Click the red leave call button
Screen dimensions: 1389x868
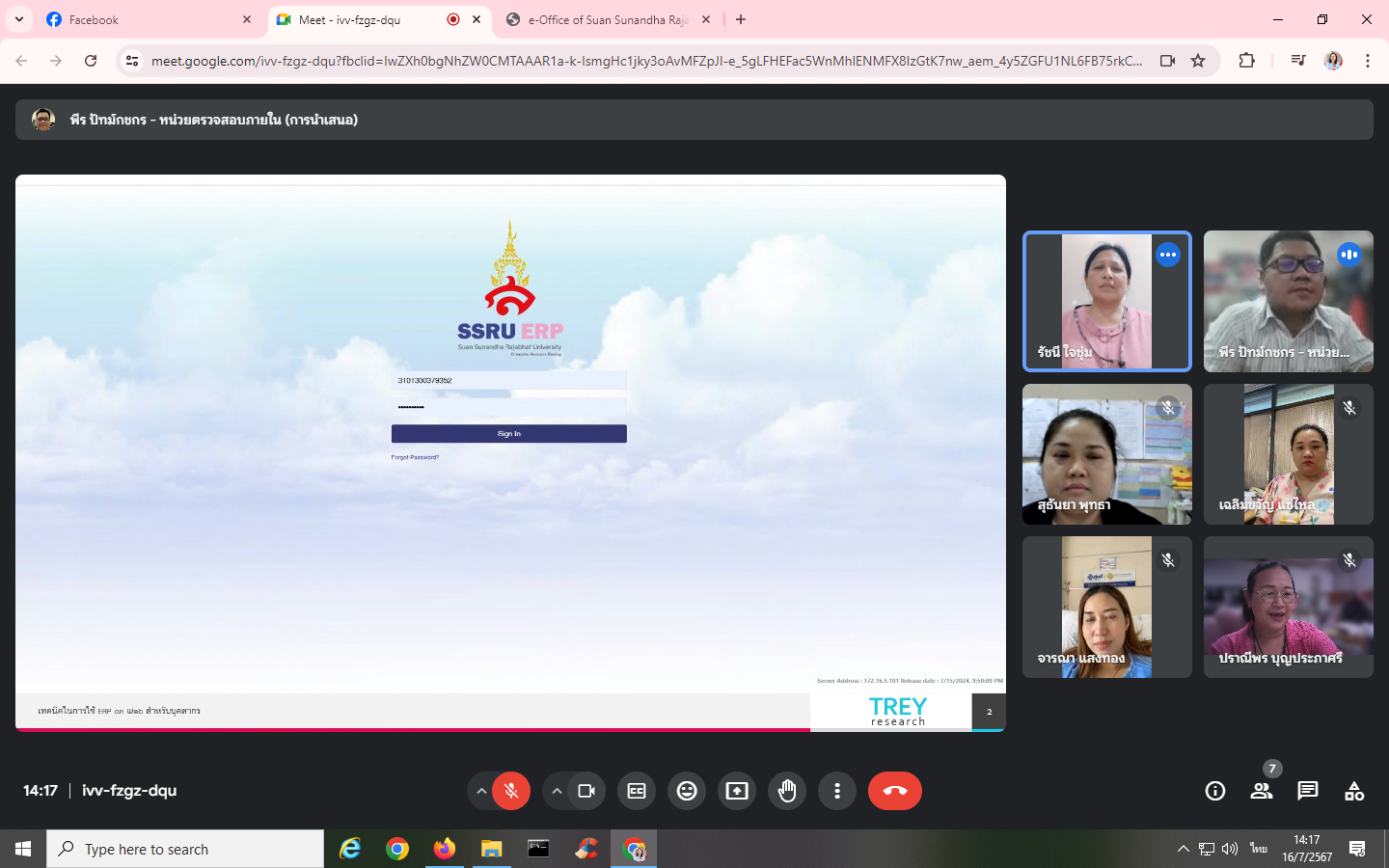coord(894,791)
